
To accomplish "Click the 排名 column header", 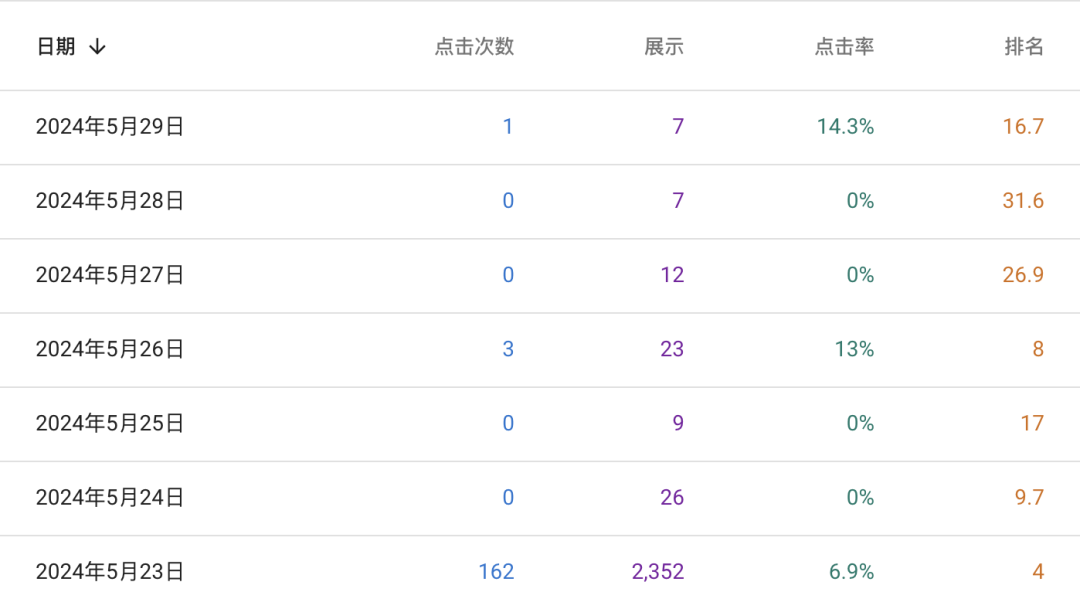I will pos(1024,47).
